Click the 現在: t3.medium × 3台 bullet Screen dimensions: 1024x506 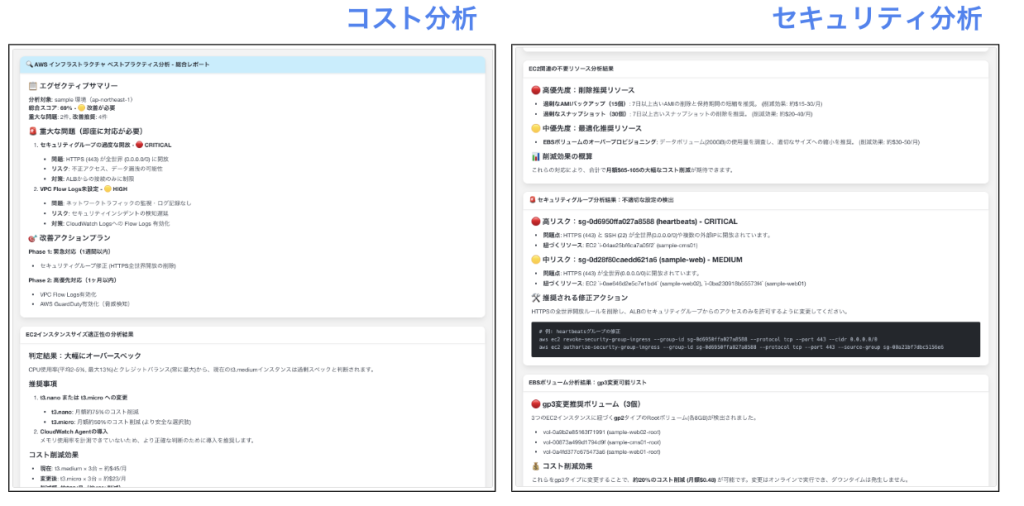point(85,468)
